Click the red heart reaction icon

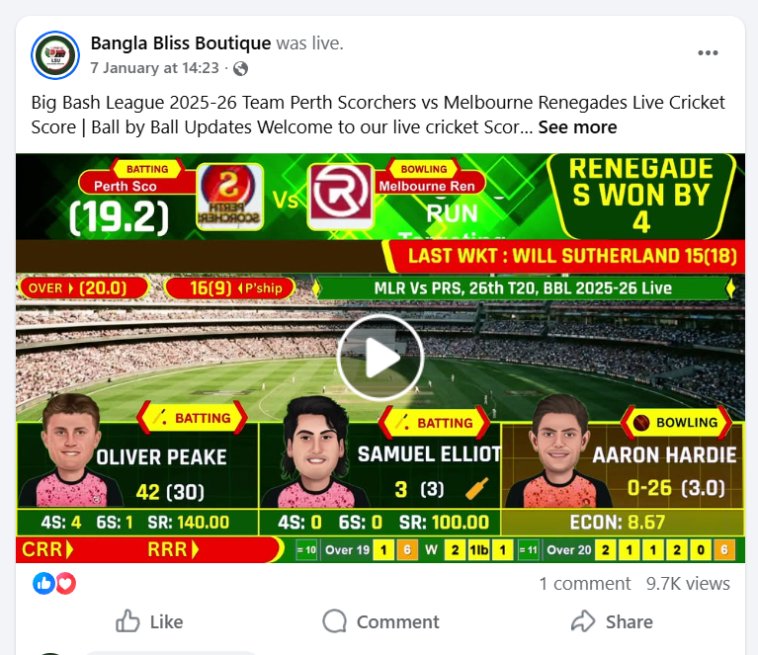pos(66,583)
